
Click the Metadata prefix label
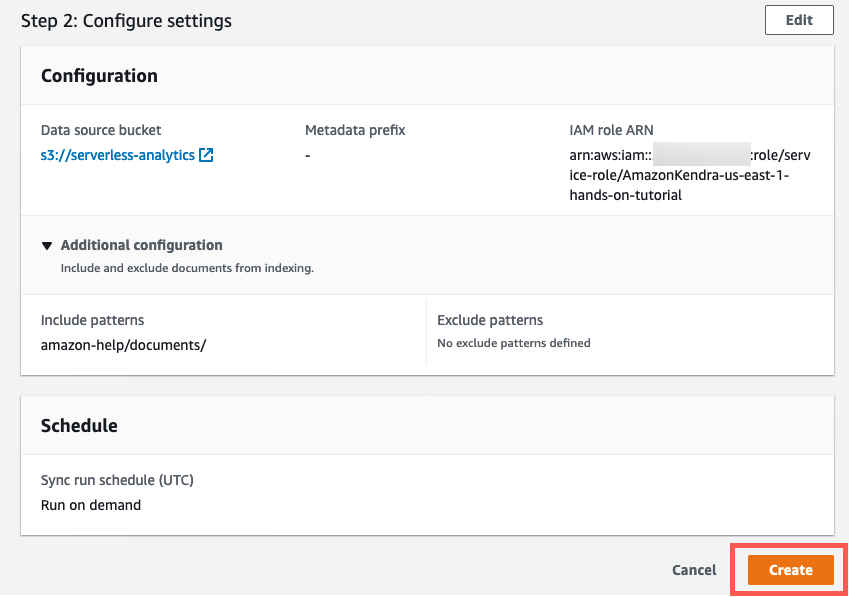(x=355, y=130)
